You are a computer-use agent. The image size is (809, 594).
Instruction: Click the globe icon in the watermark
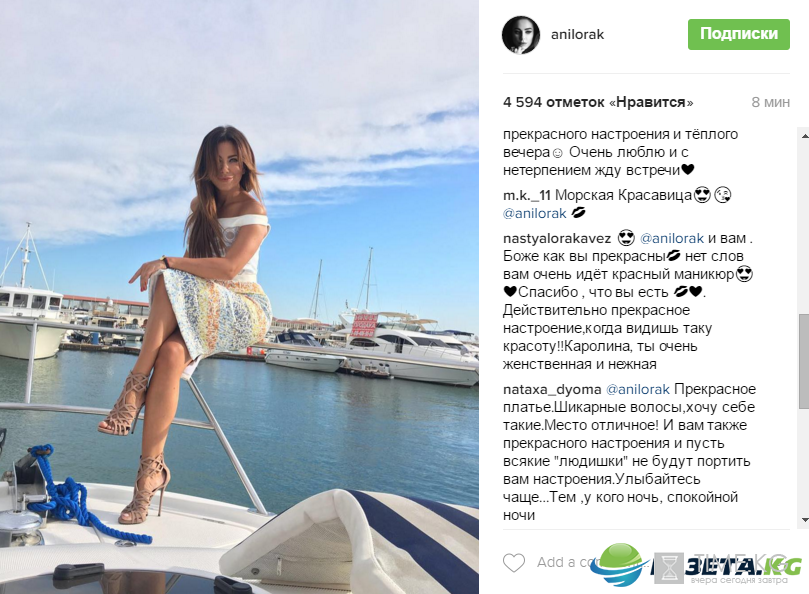pyautogui.click(x=620, y=565)
